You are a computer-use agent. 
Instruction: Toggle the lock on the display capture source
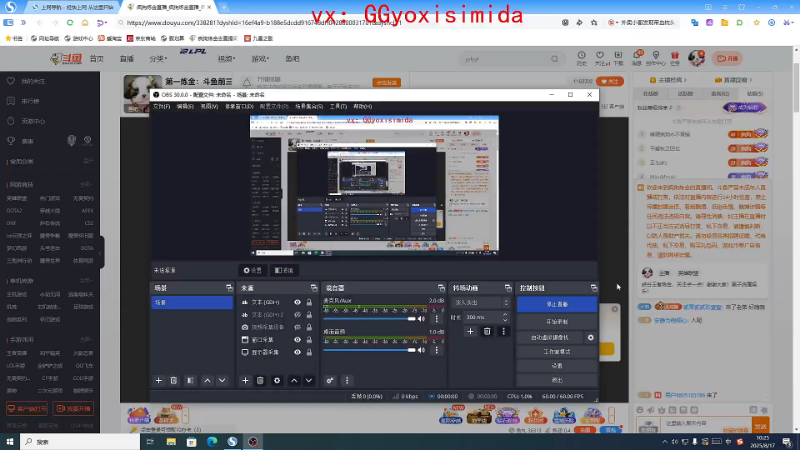click(x=309, y=352)
